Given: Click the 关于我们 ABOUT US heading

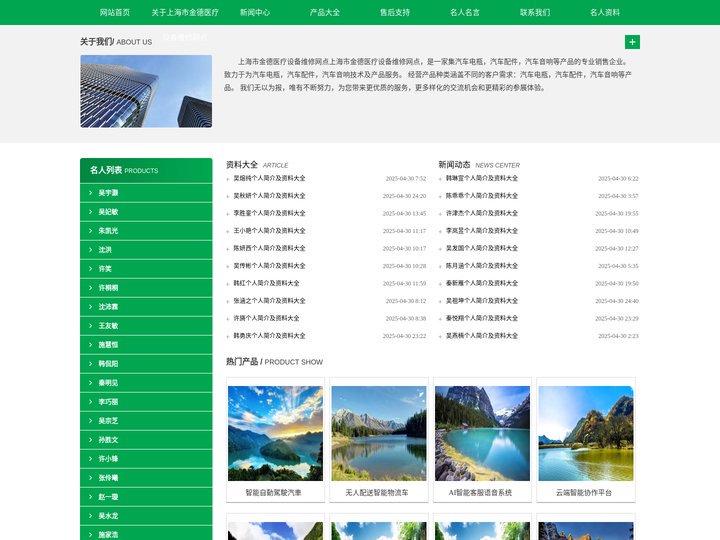Looking at the screenshot, I should pyautogui.click(x=116, y=42).
